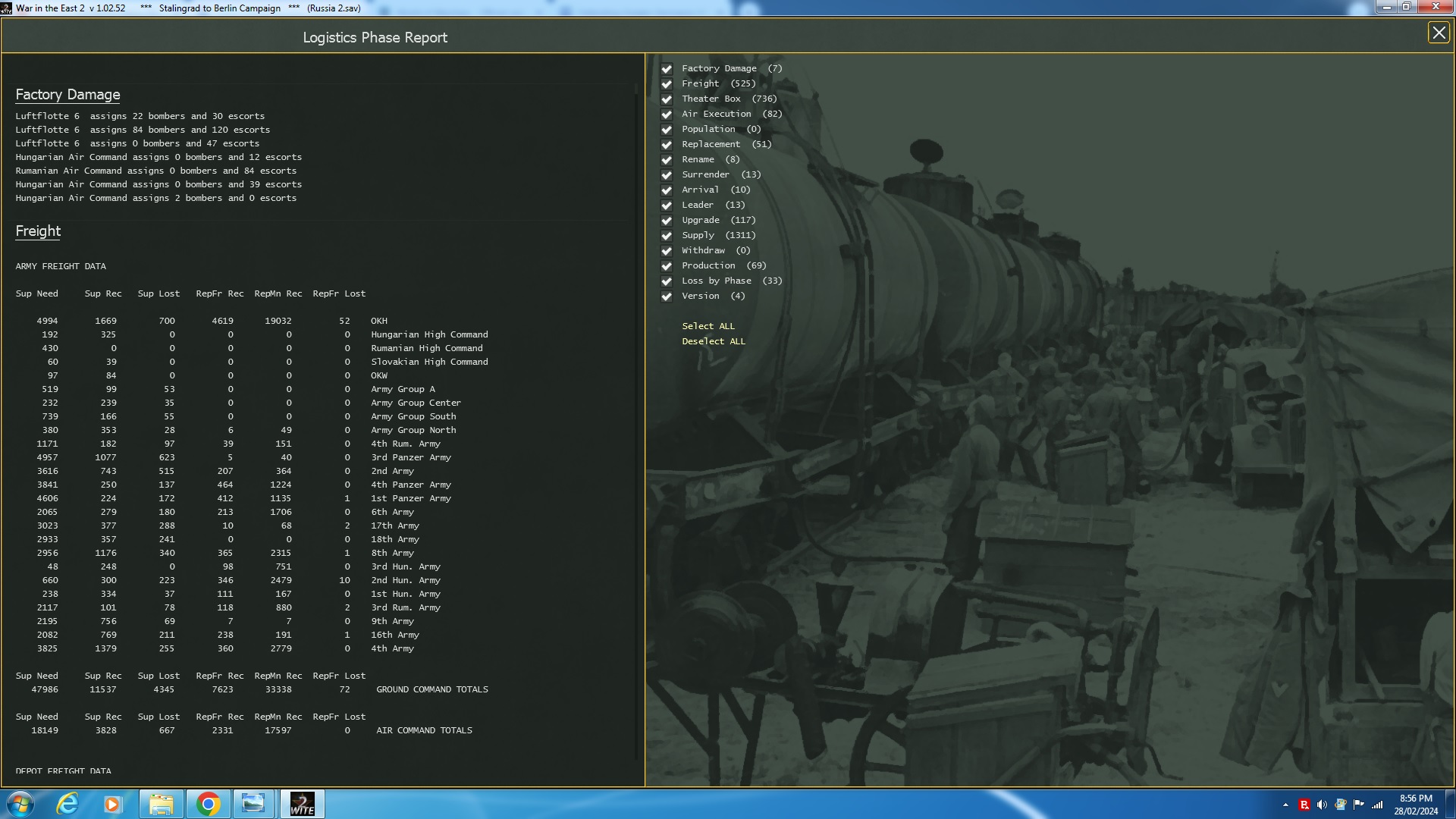1456x819 pixels.
Task: Uncheck the Supply (1311) checkbox
Action: pyautogui.click(x=667, y=236)
